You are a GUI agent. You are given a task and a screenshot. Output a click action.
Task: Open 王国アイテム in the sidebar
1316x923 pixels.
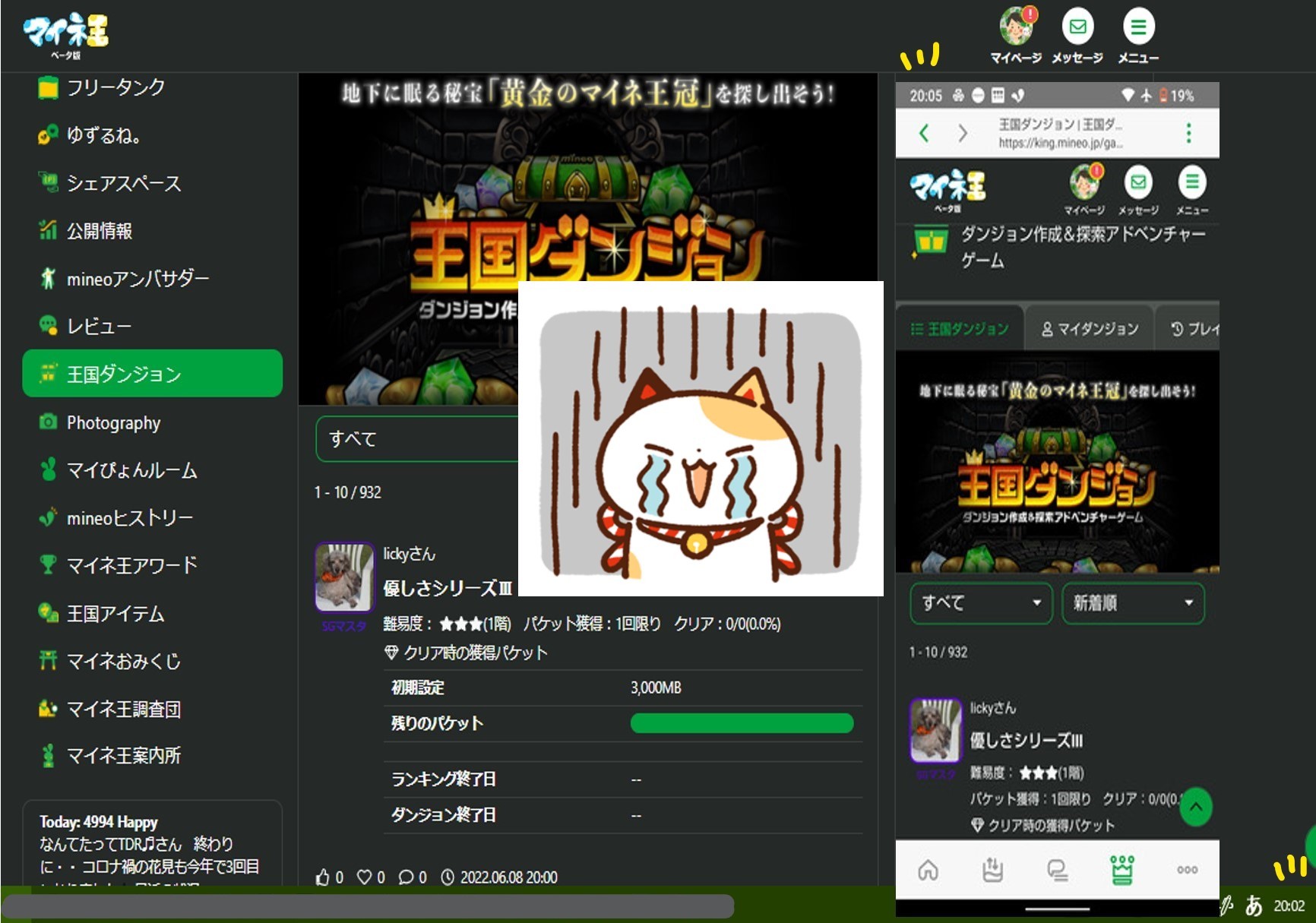pyautogui.click(x=152, y=613)
